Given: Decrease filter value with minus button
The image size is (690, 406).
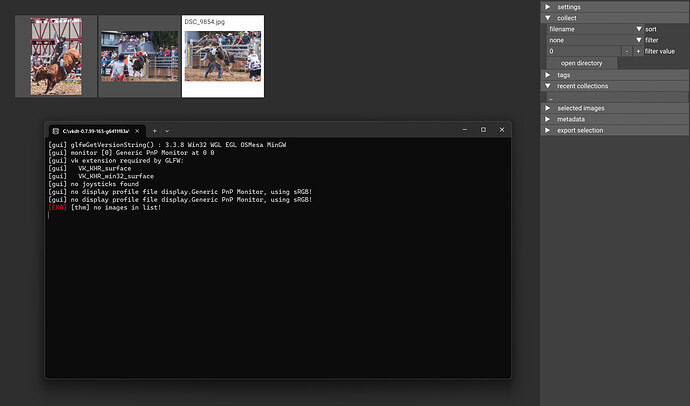Looking at the screenshot, I should click(627, 51).
